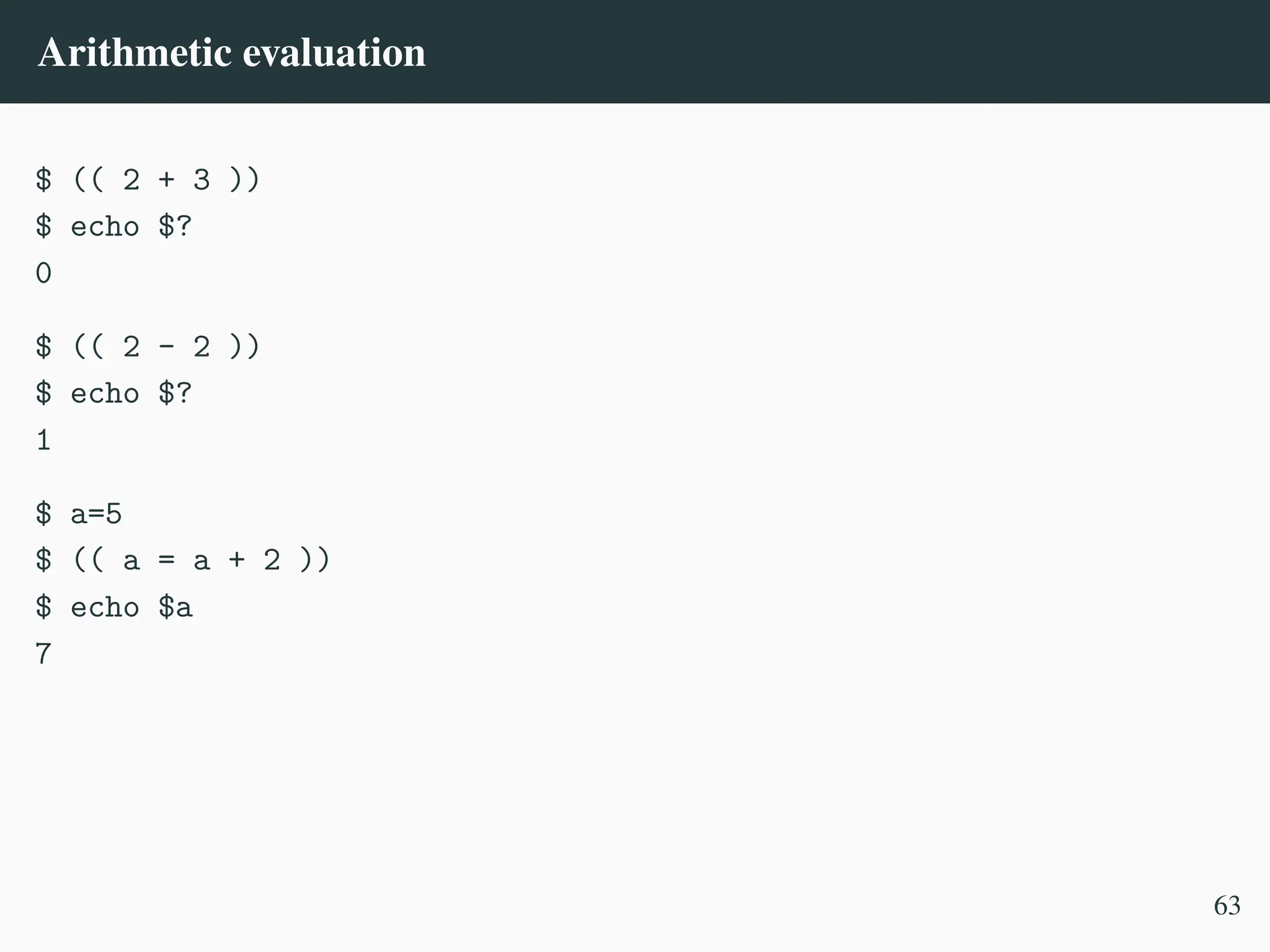This screenshot has width=1270, height=952.
Task: Click the output value 7
Action: point(43,654)
